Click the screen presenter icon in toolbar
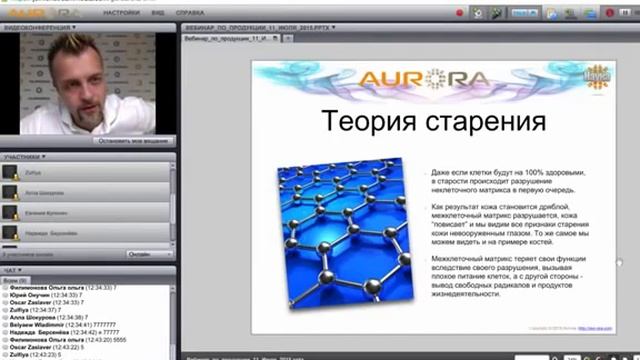 coord(571,13)
